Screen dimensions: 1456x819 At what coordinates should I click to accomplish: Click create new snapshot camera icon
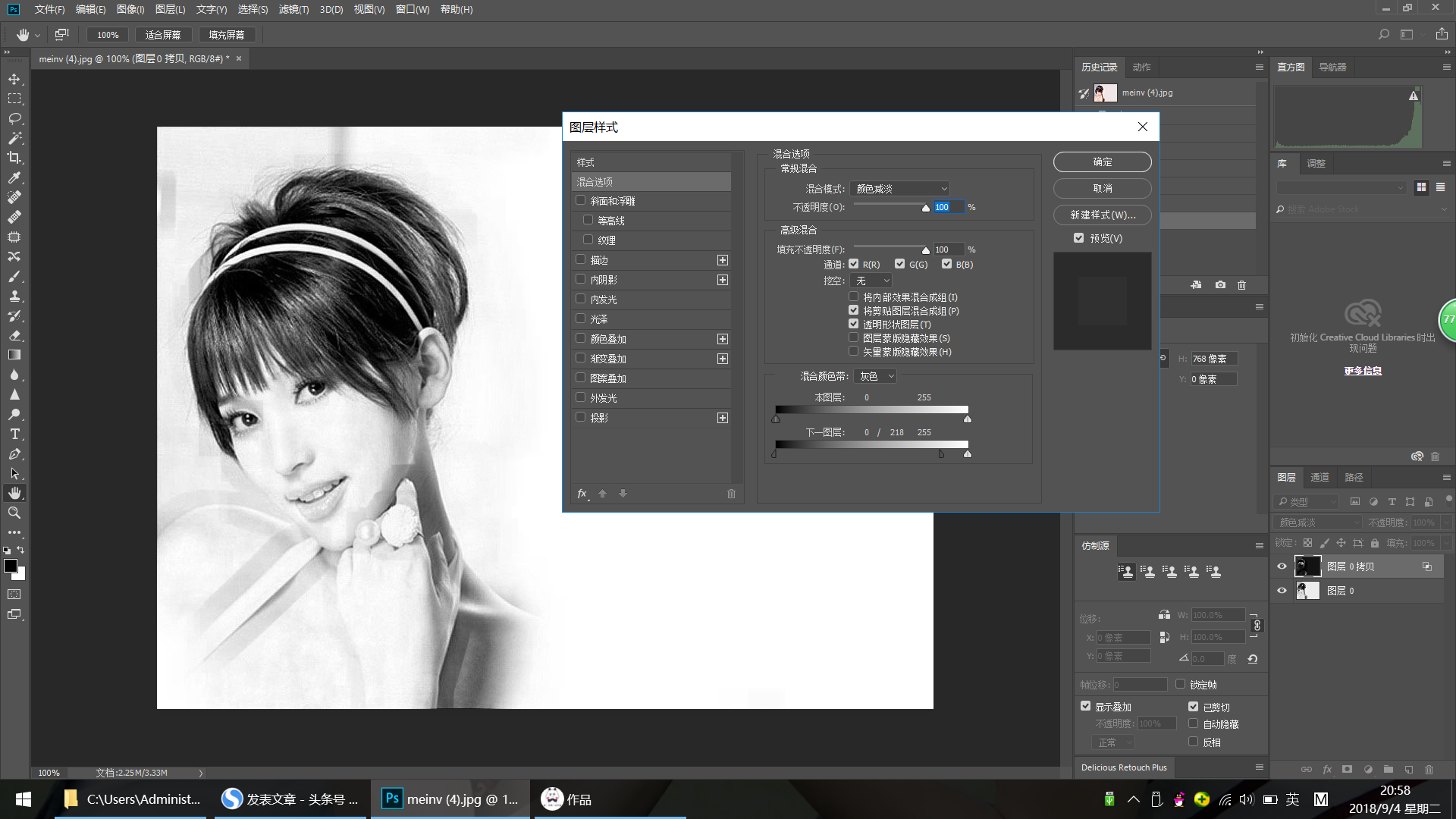click(x=1220, y=285)
